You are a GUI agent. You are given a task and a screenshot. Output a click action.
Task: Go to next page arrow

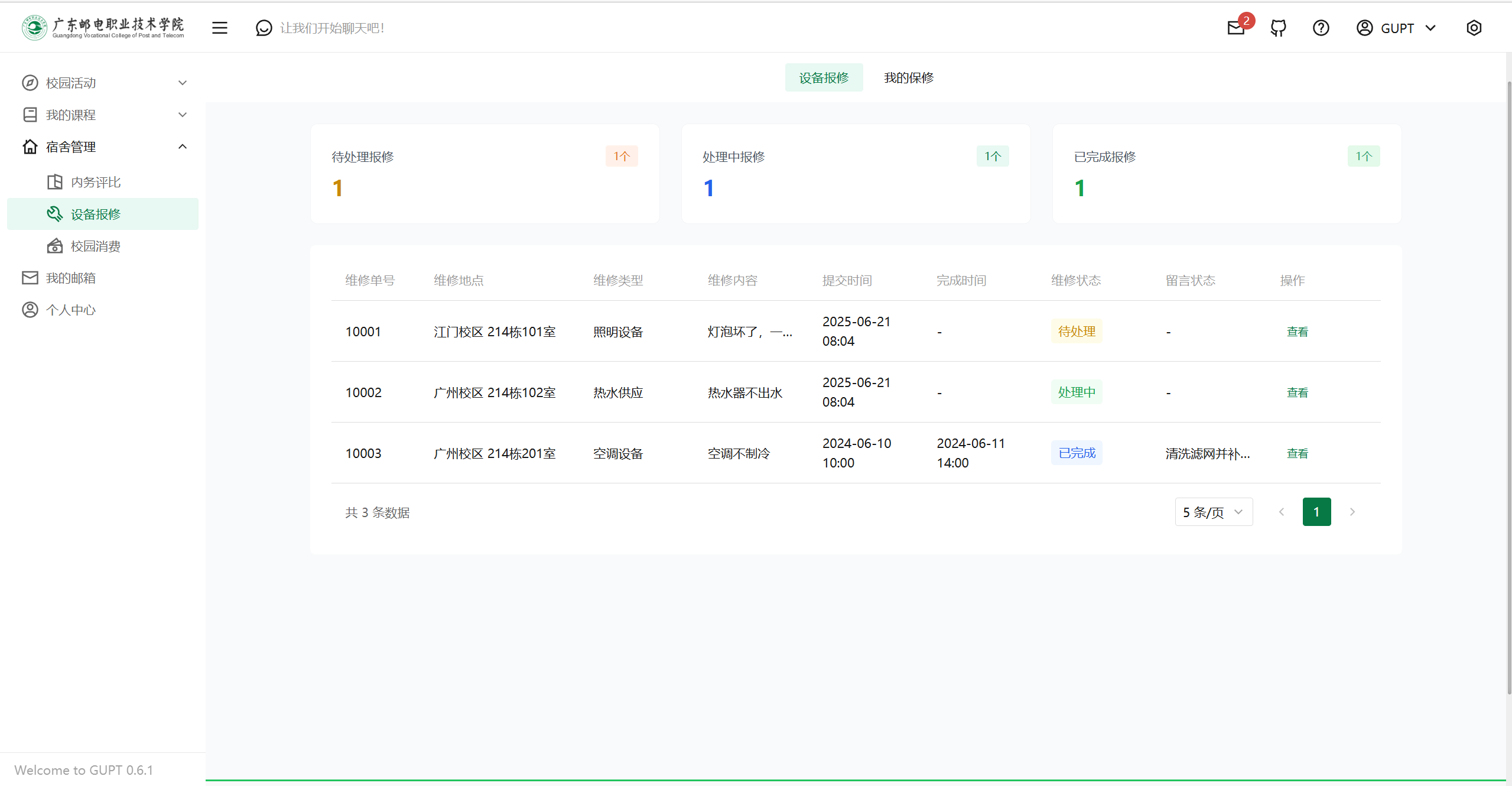(x=1352, y=512)
